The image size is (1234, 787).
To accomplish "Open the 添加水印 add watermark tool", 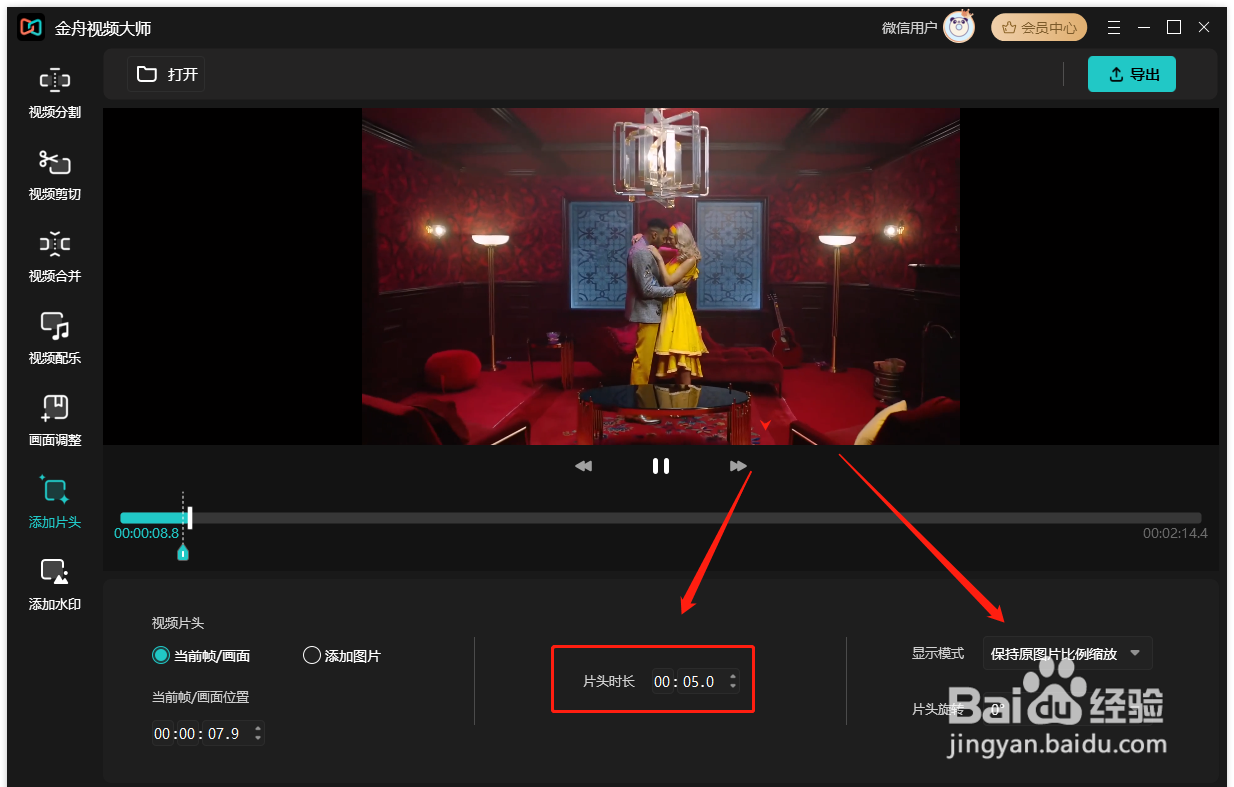I will pyautogui.click(x=55, y=586).
